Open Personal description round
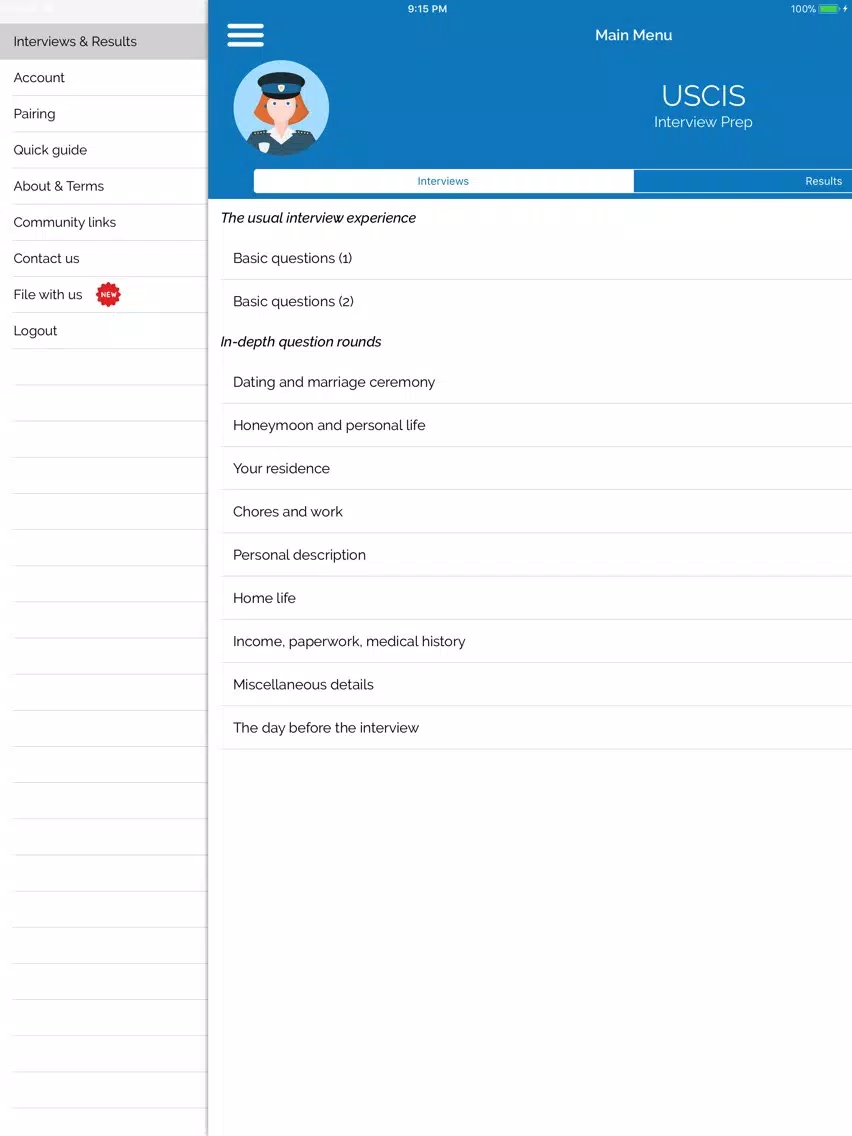This screenshot has height=1136, width=852. [536, 555]
